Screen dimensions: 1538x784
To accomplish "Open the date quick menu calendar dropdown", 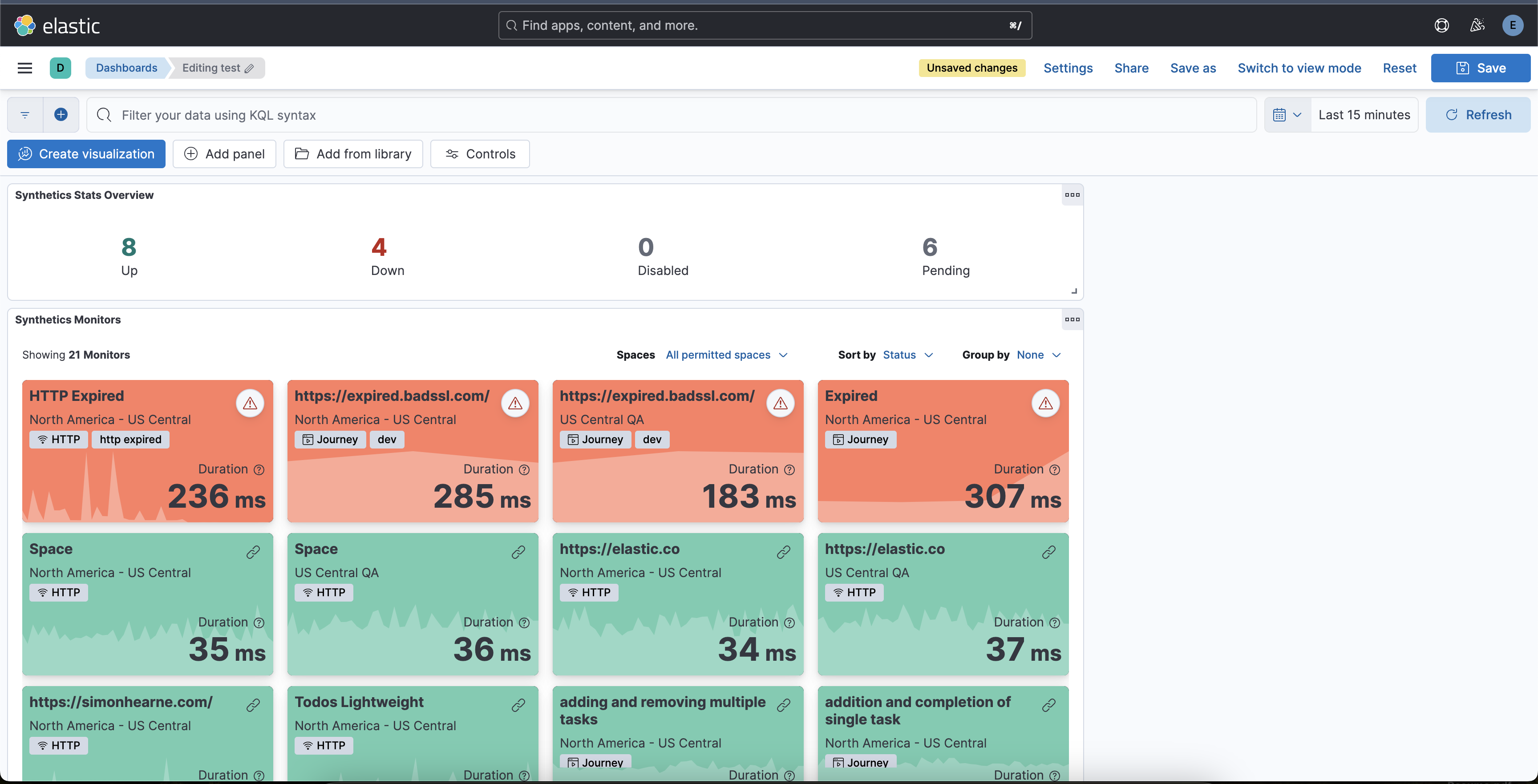I will point(1287,115).
